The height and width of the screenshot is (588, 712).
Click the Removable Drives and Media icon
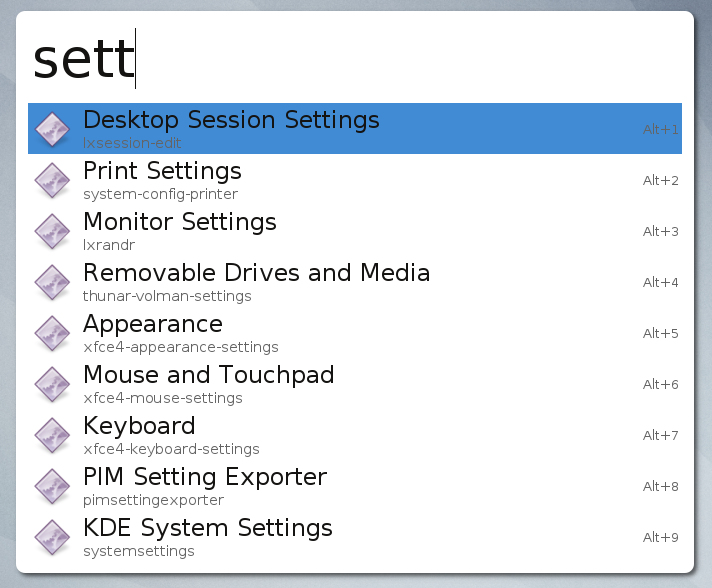click(52, 282)
